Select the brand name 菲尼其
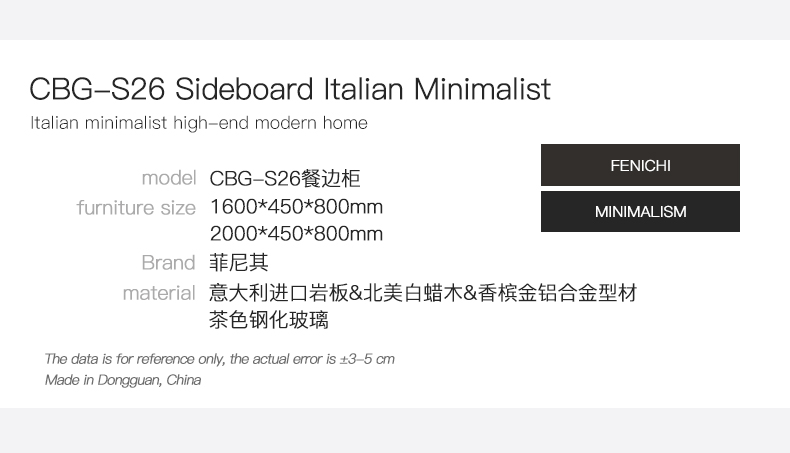 click(239, 263)
